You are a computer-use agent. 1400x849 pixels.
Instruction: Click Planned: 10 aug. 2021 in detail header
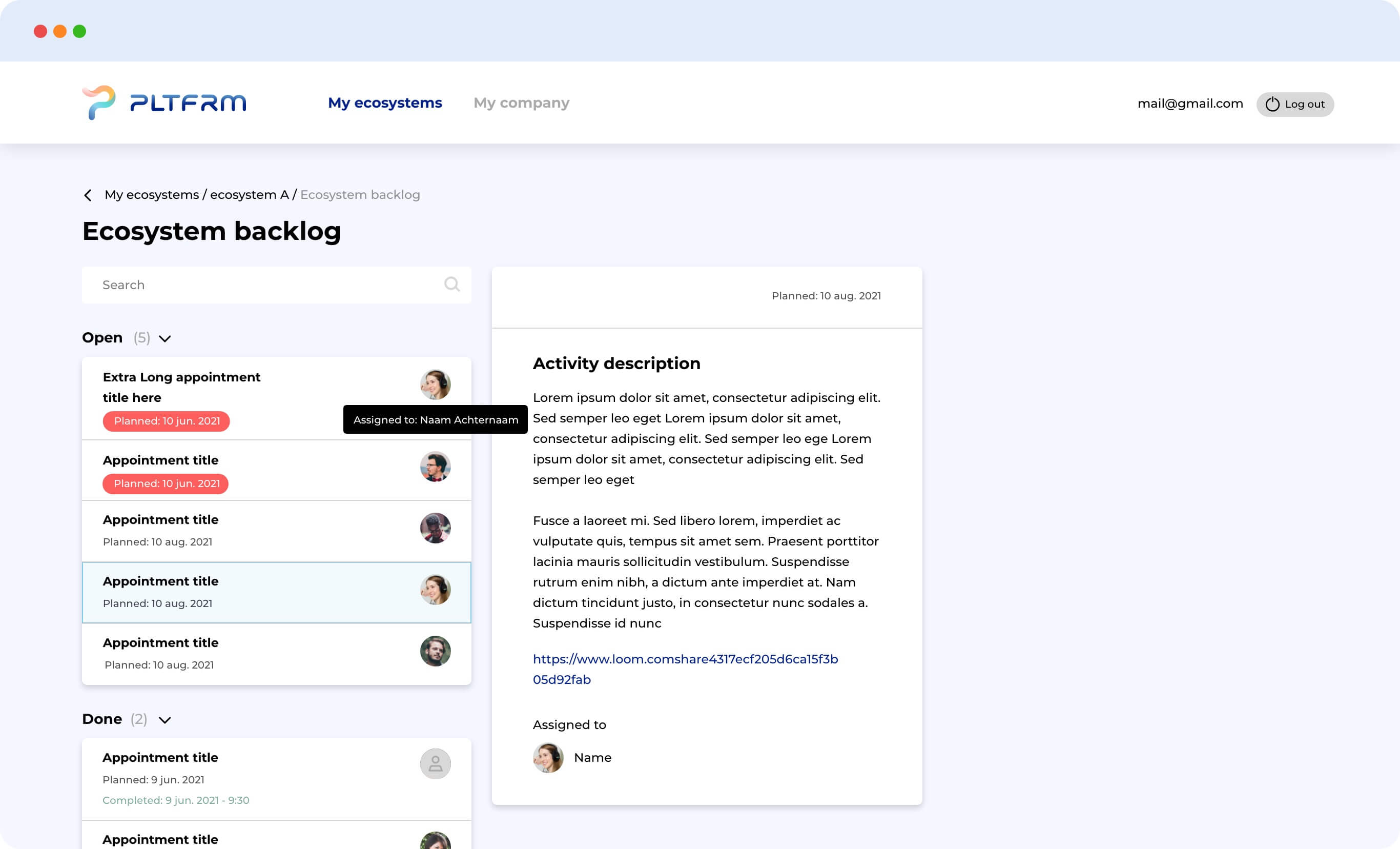coord(826,295)
